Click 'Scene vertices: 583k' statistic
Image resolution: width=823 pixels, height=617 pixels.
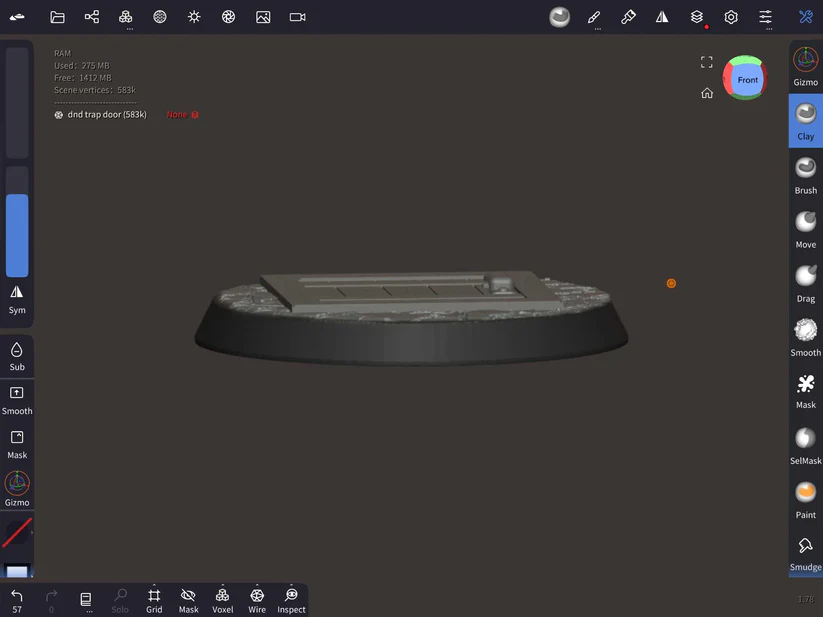[x=95, y=90]
